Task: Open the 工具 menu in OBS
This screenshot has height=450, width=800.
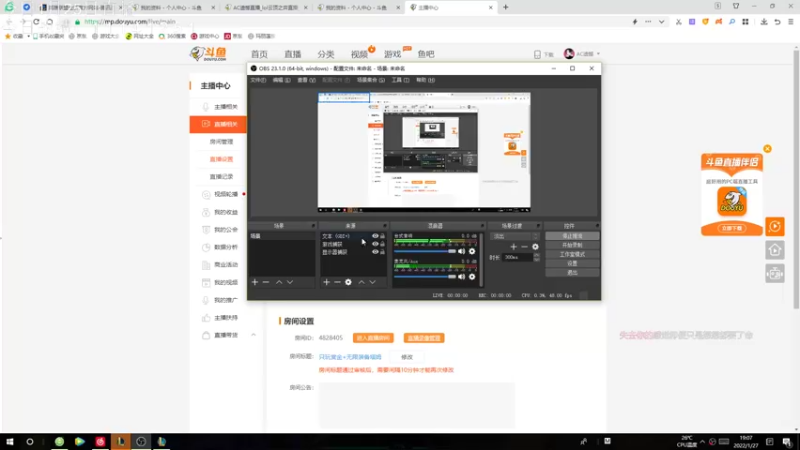Action: (401, 80)
